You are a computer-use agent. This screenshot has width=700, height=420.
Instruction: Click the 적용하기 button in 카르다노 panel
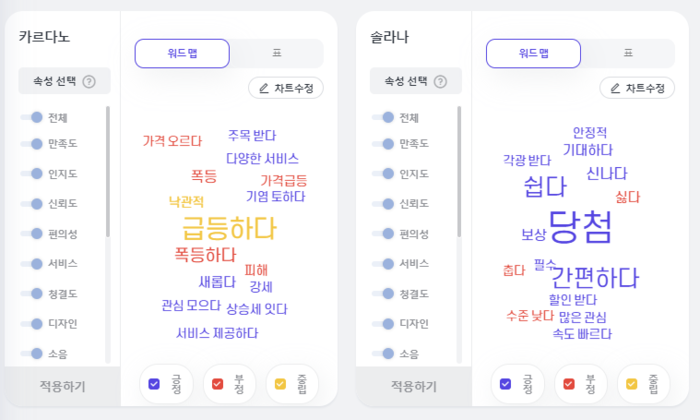(62, 386)
